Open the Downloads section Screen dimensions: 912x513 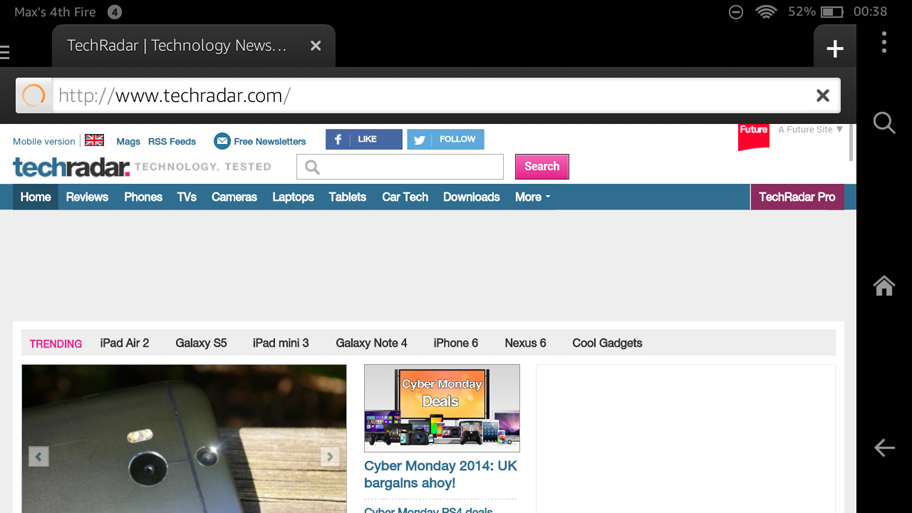point(471,197)
